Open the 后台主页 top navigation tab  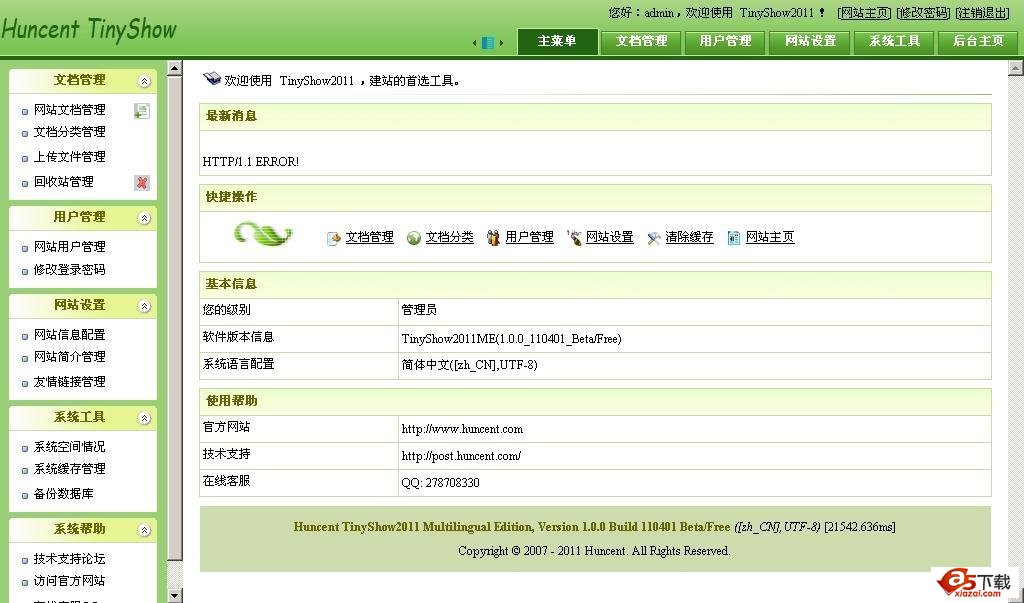tap(978, 42)
